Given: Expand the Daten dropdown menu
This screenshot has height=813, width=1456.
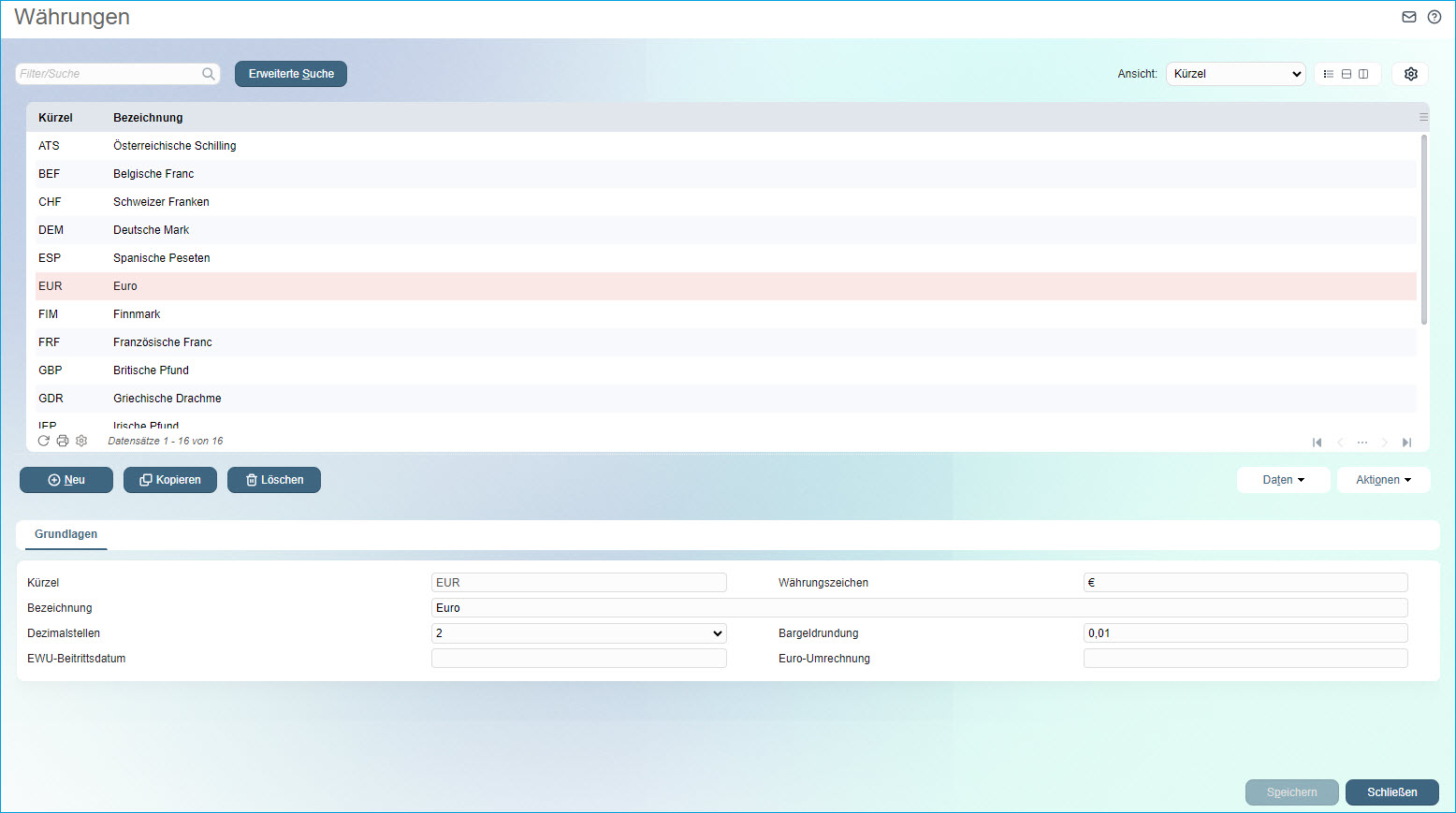Looking at the screenshot, I should [1283, 480].
